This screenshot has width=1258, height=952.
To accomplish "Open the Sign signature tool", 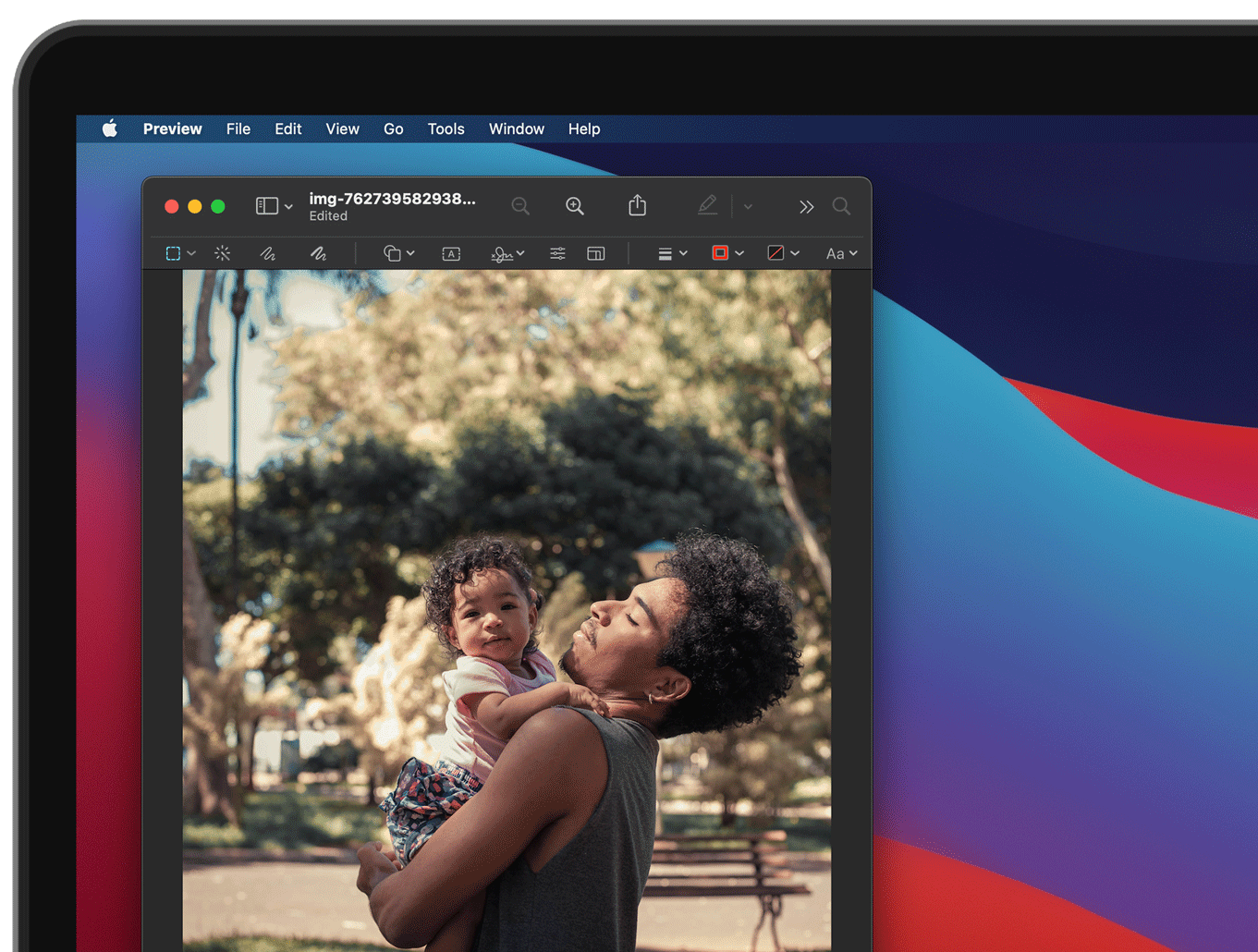I will pyautogui.click(x=502, y=254).
